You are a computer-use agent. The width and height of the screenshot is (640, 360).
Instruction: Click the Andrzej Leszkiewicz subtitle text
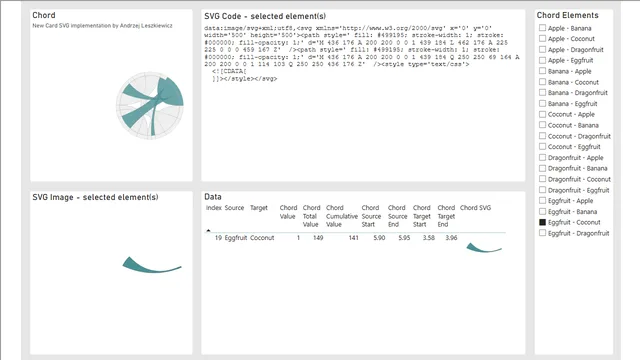pos(102,25)
